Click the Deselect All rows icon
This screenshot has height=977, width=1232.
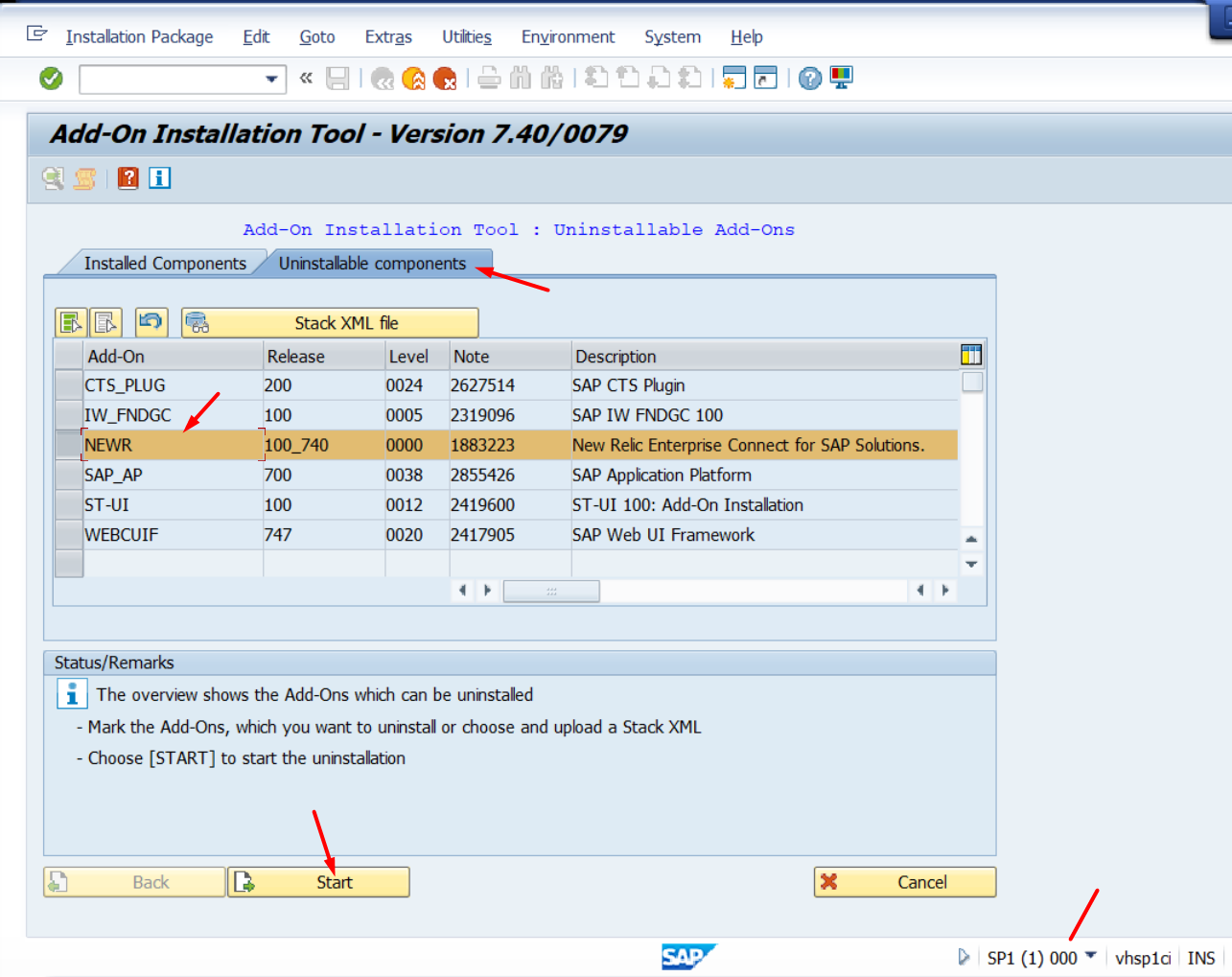pyautogui.click(x=105, y=322)
